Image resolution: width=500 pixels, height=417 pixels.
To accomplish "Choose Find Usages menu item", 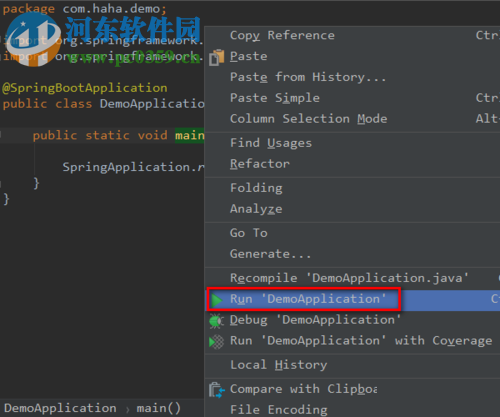I will click(x=352, y=143).
